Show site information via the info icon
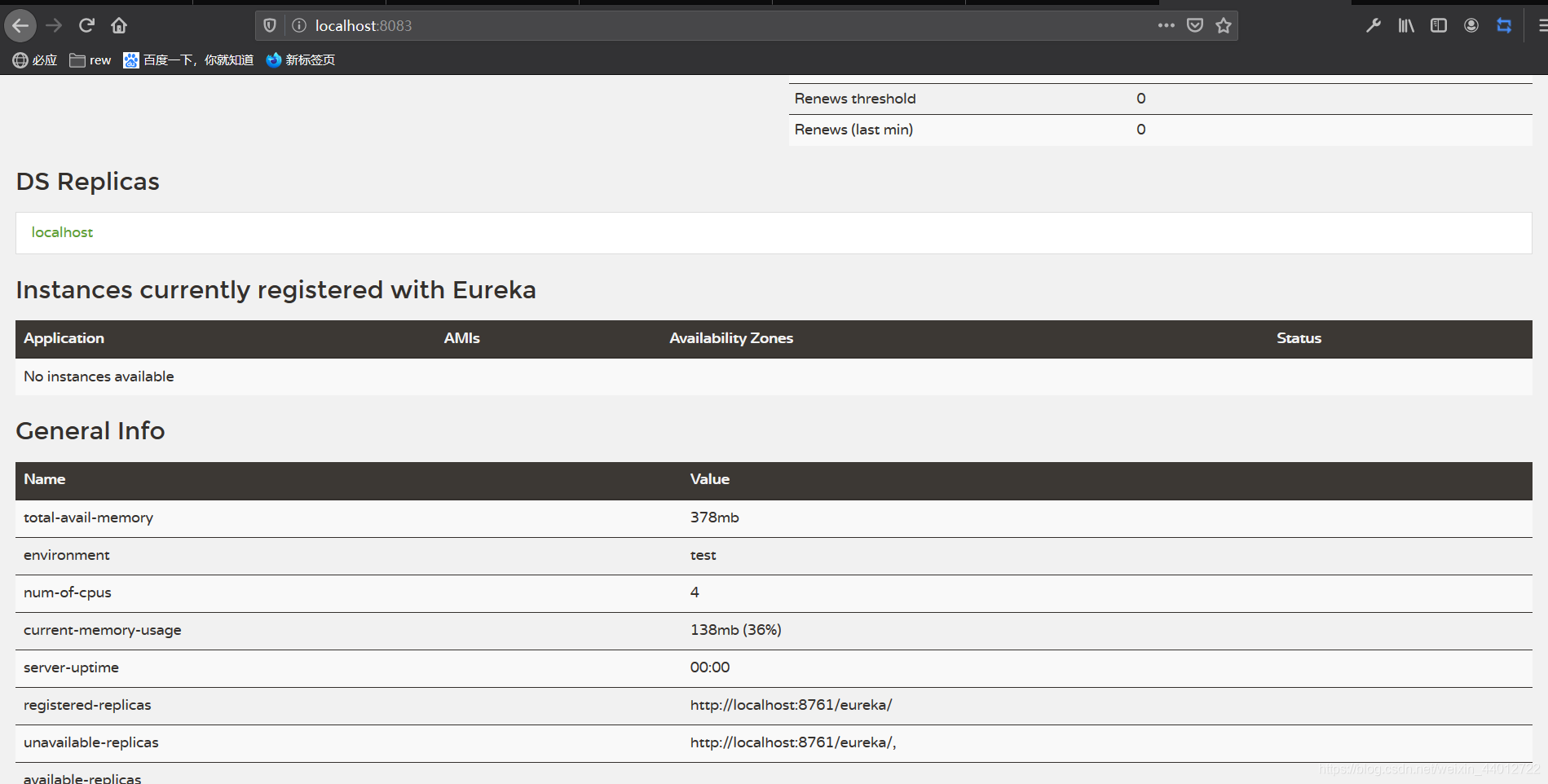1548x784 pixels. (299, 25)
